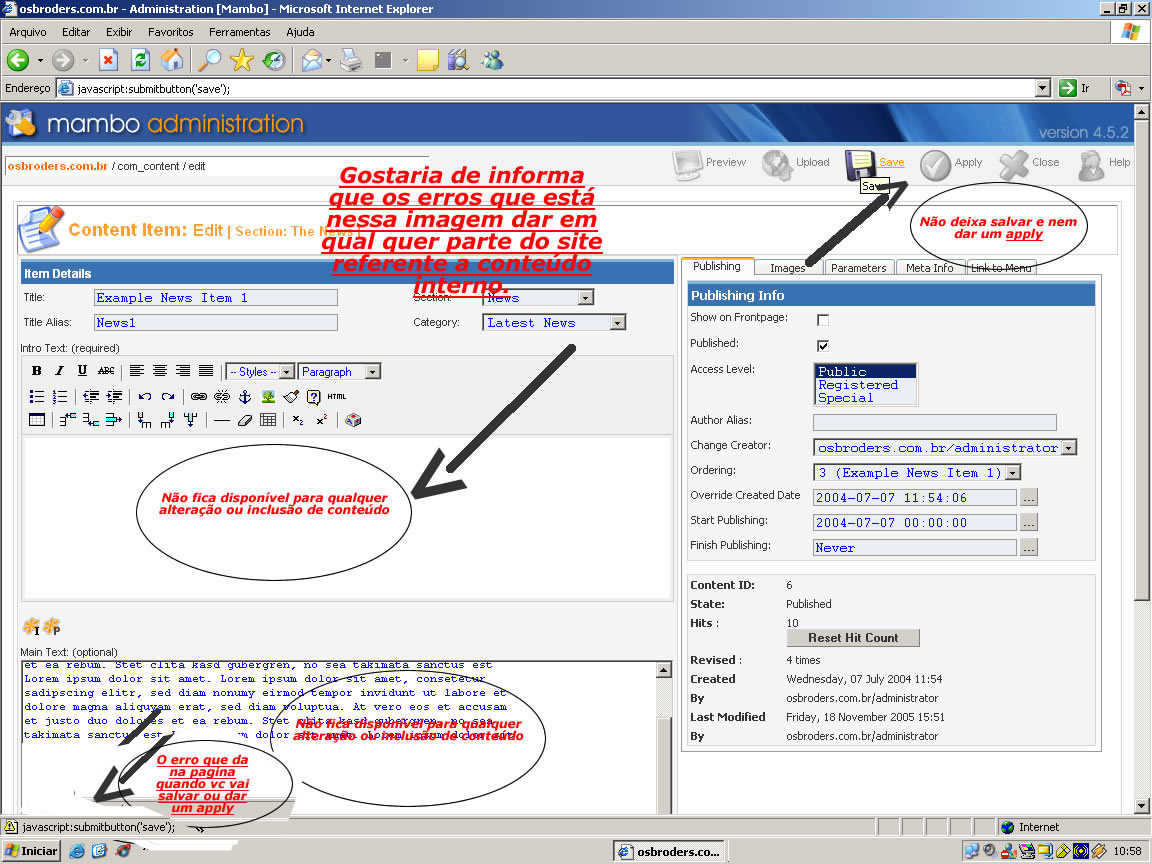Click the Preview toolbar button

coord(710,164)
